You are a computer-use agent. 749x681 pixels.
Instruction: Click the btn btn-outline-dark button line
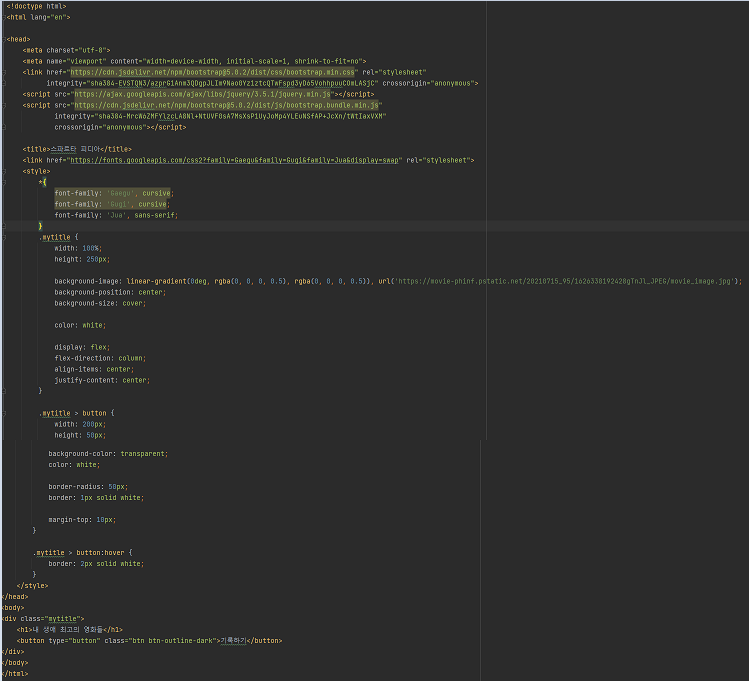(x=150, y=640)
